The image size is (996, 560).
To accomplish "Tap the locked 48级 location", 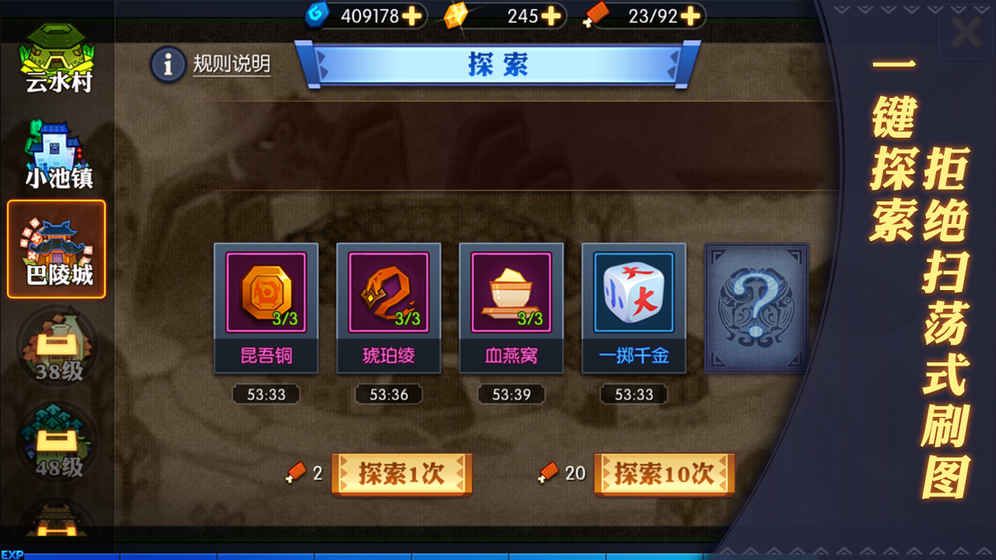I will pyautogui.click(x=58, y=441).
